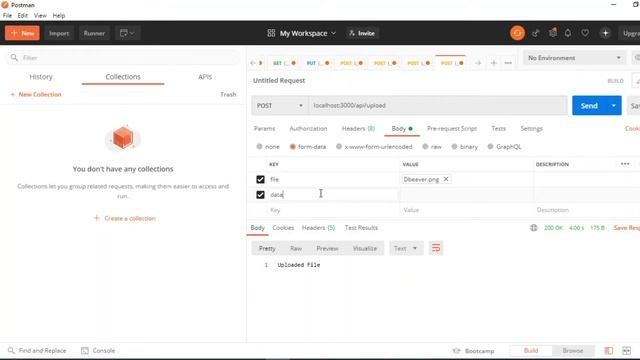
Task: Open the Help menu
Action: click(59, 16)
